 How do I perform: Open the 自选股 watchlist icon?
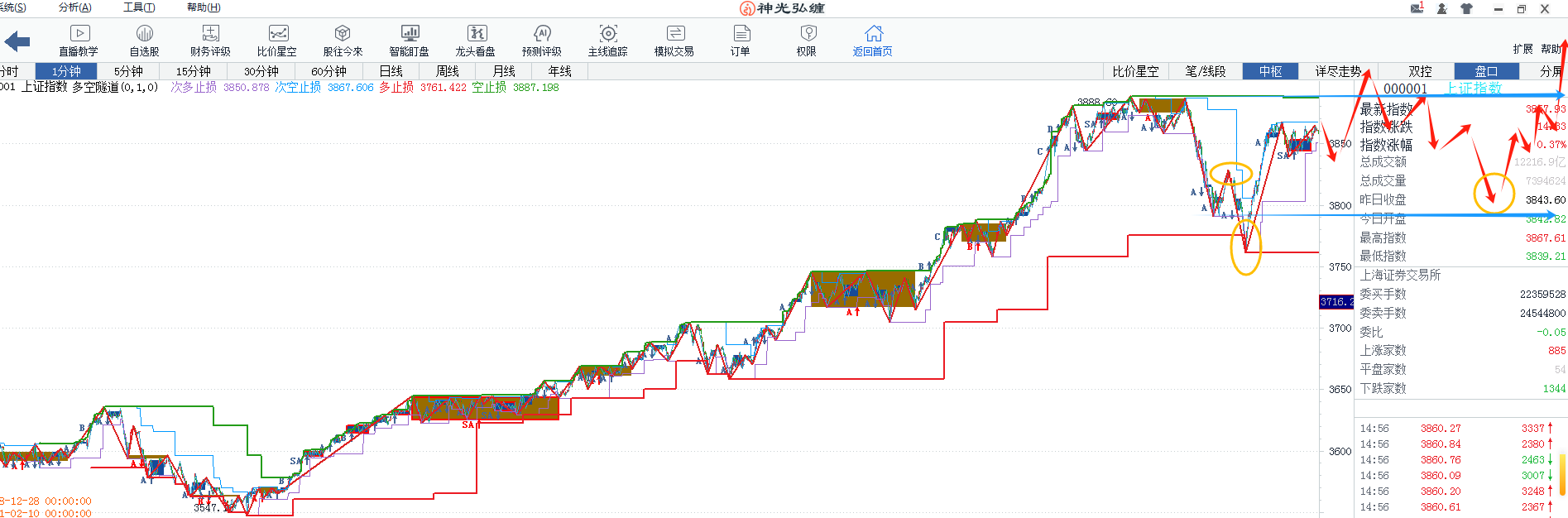(x=144, y=41)
